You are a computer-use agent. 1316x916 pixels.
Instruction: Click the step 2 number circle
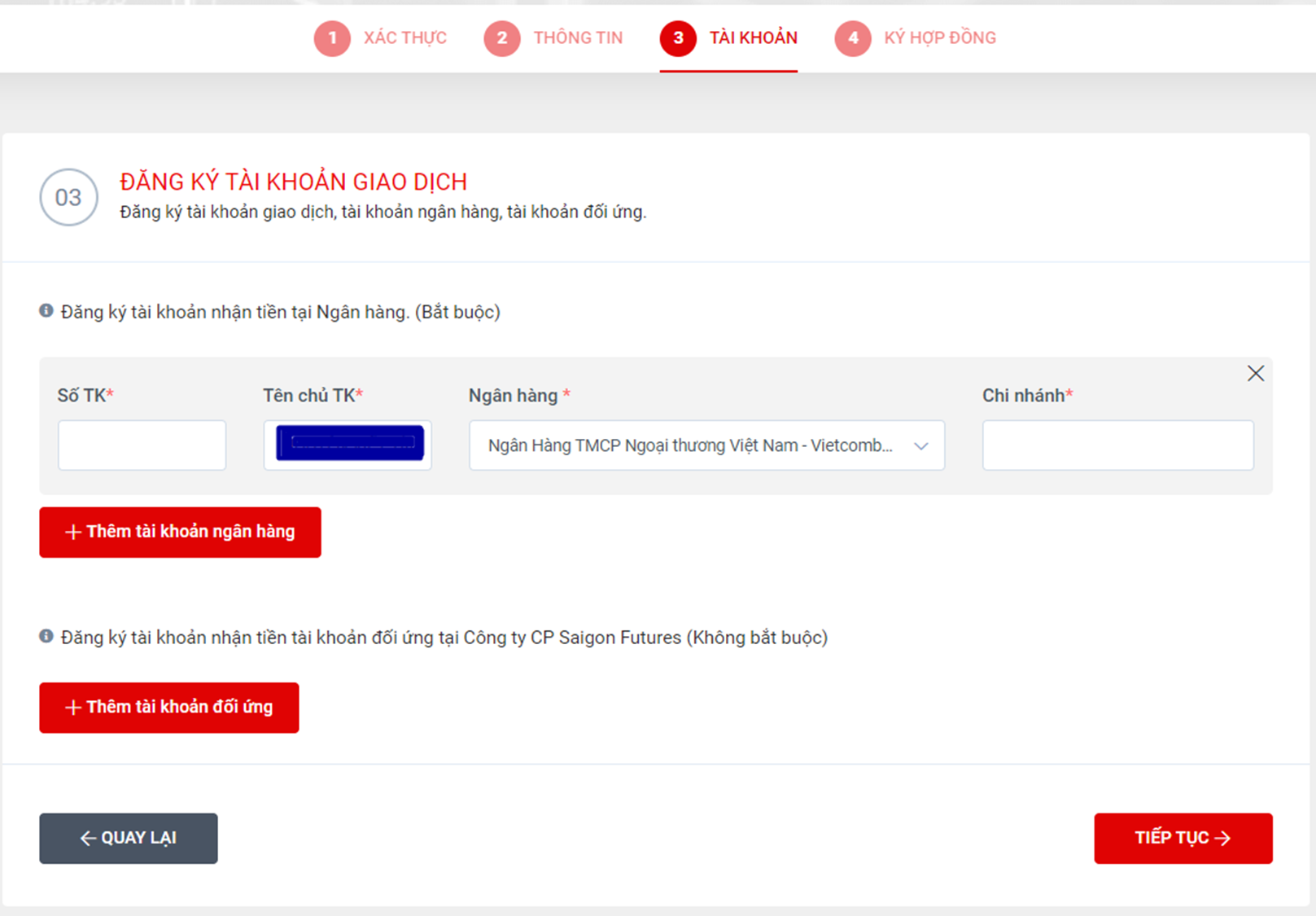(x=501, y=38)
